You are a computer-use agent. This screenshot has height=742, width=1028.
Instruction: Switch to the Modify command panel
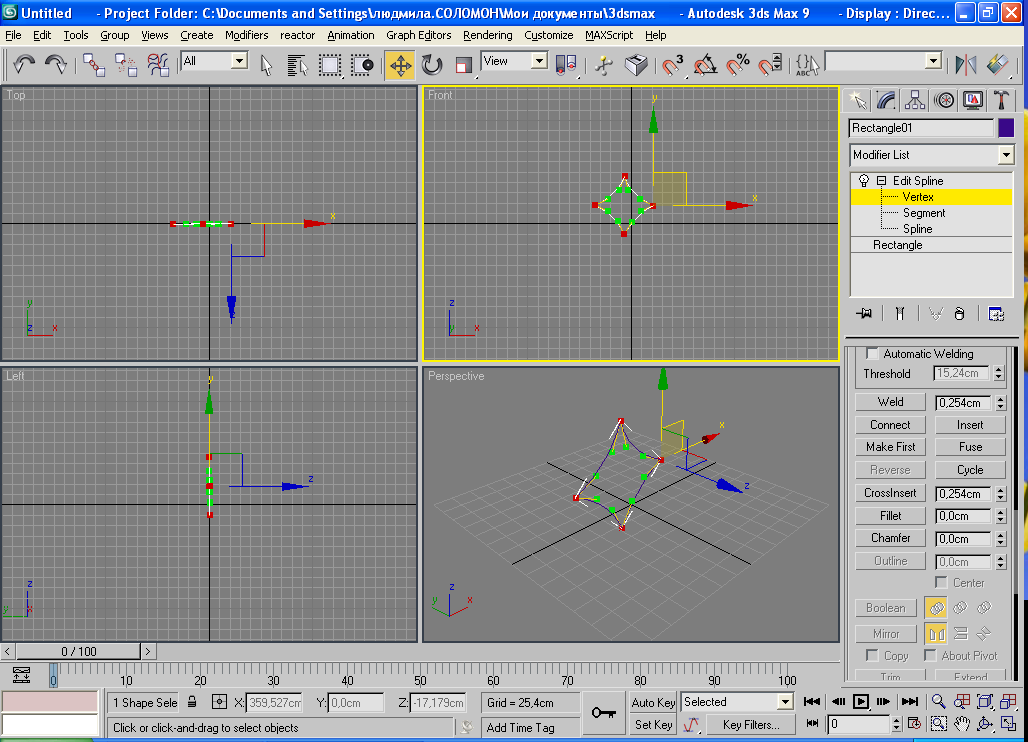pyautogui.click(x=886, y=100)
